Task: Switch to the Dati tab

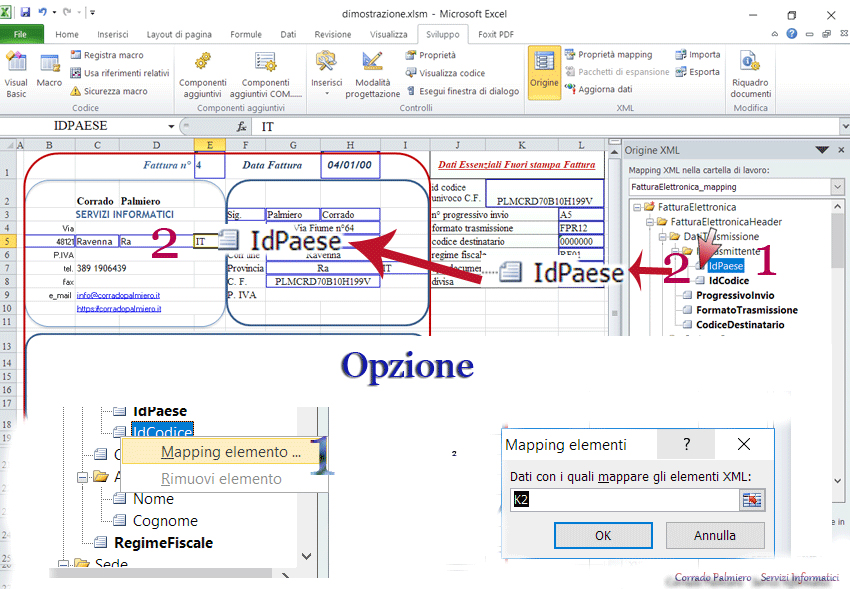Action: [288, 34]
